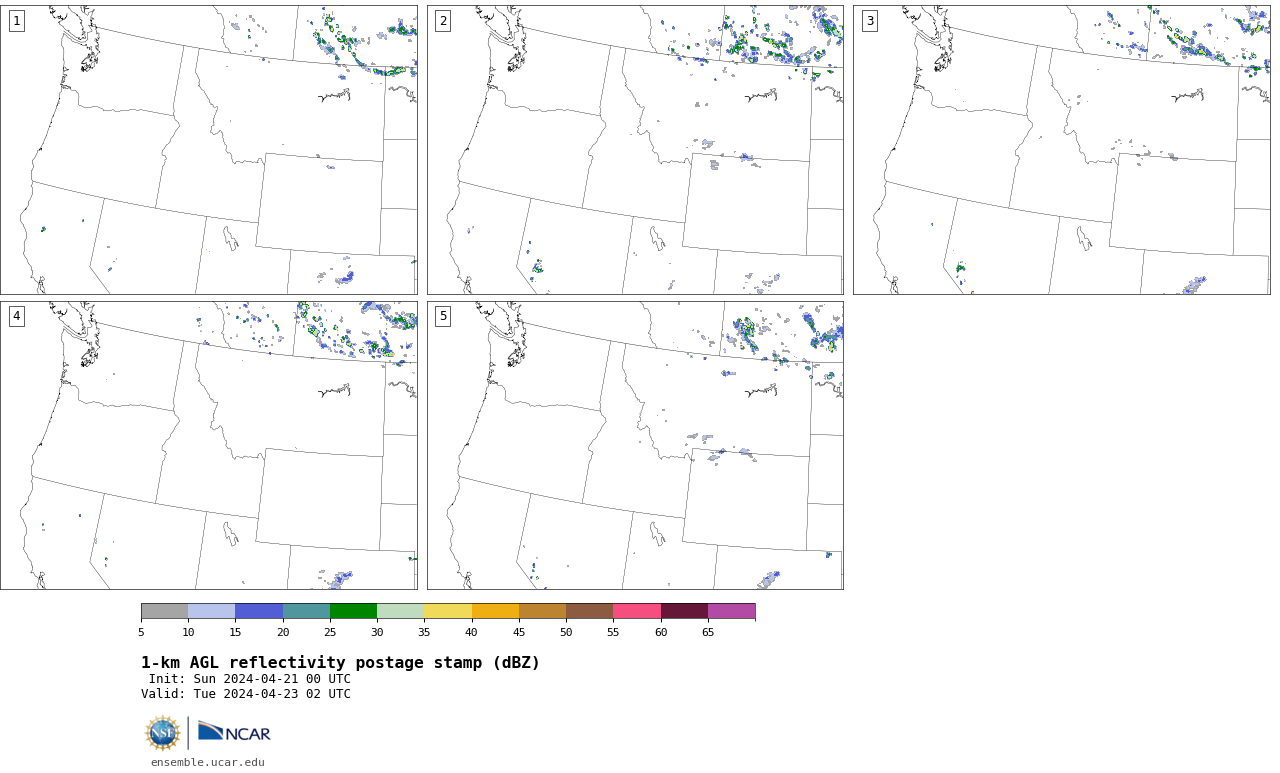This screenshot has height=773, width=1280.
Task: Open ensemble member 1 reflectivity map
Action: pos(209,150)
